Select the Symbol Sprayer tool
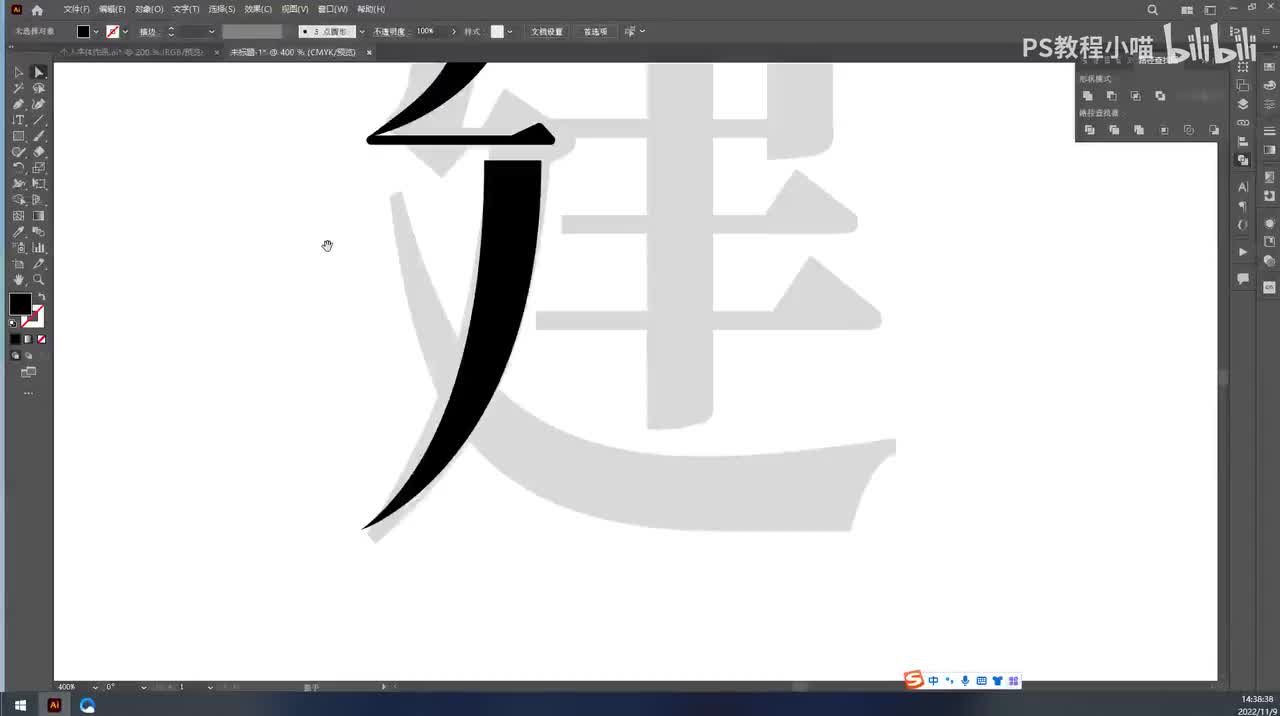 [x=18, y=248]
